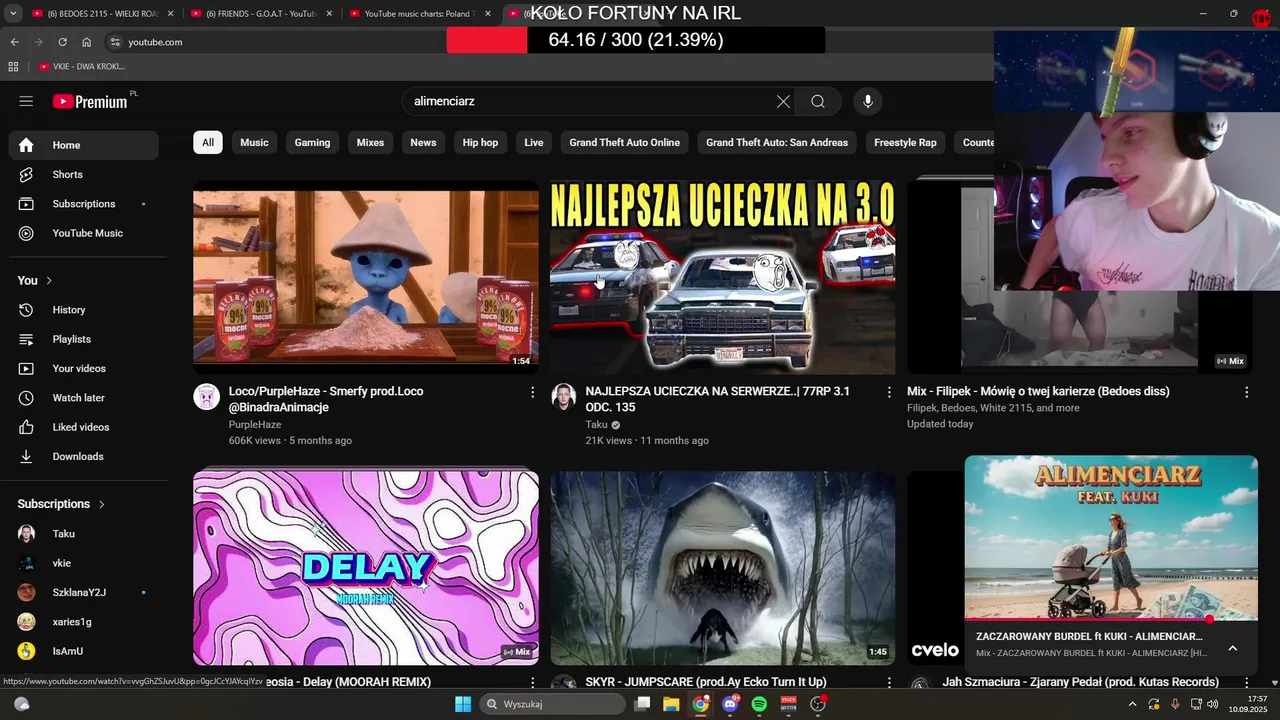Viewport: 1280px width, 720px height.
Task: Click the browser home icon
Action: (87, 42)
